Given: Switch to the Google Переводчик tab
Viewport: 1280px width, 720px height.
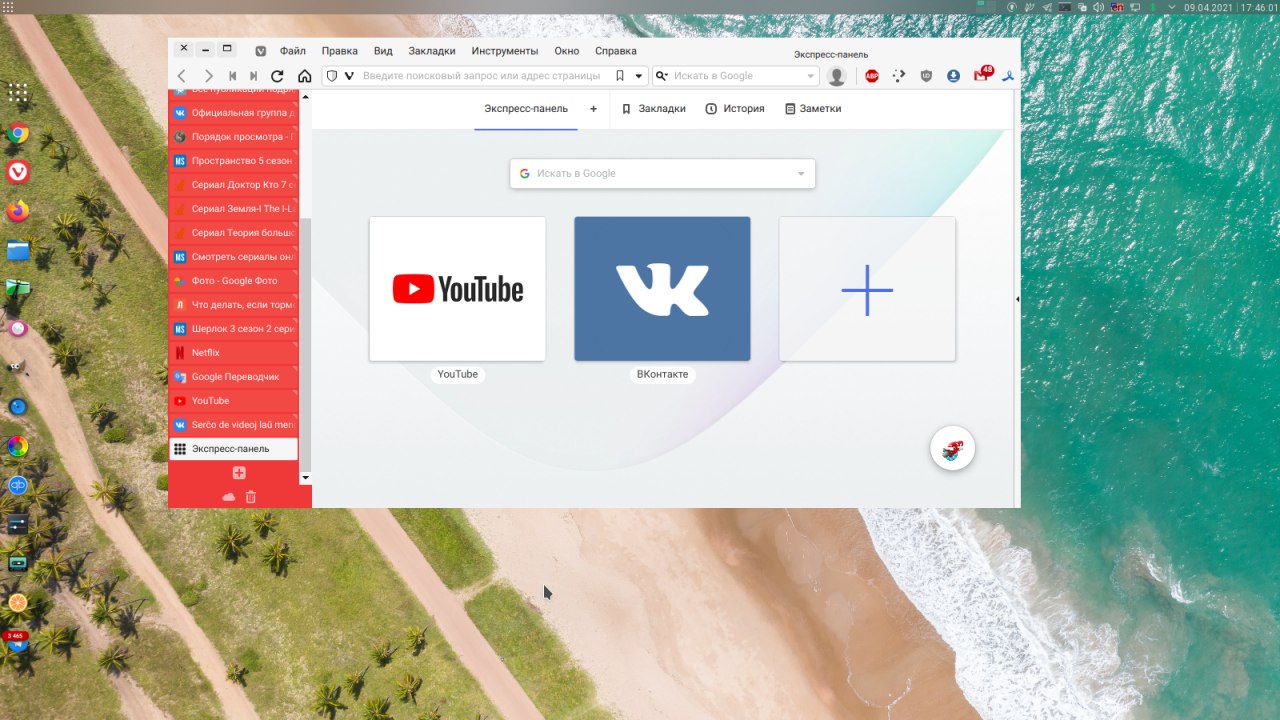Looking at the screenshot, I should click(x=234, y=377).
